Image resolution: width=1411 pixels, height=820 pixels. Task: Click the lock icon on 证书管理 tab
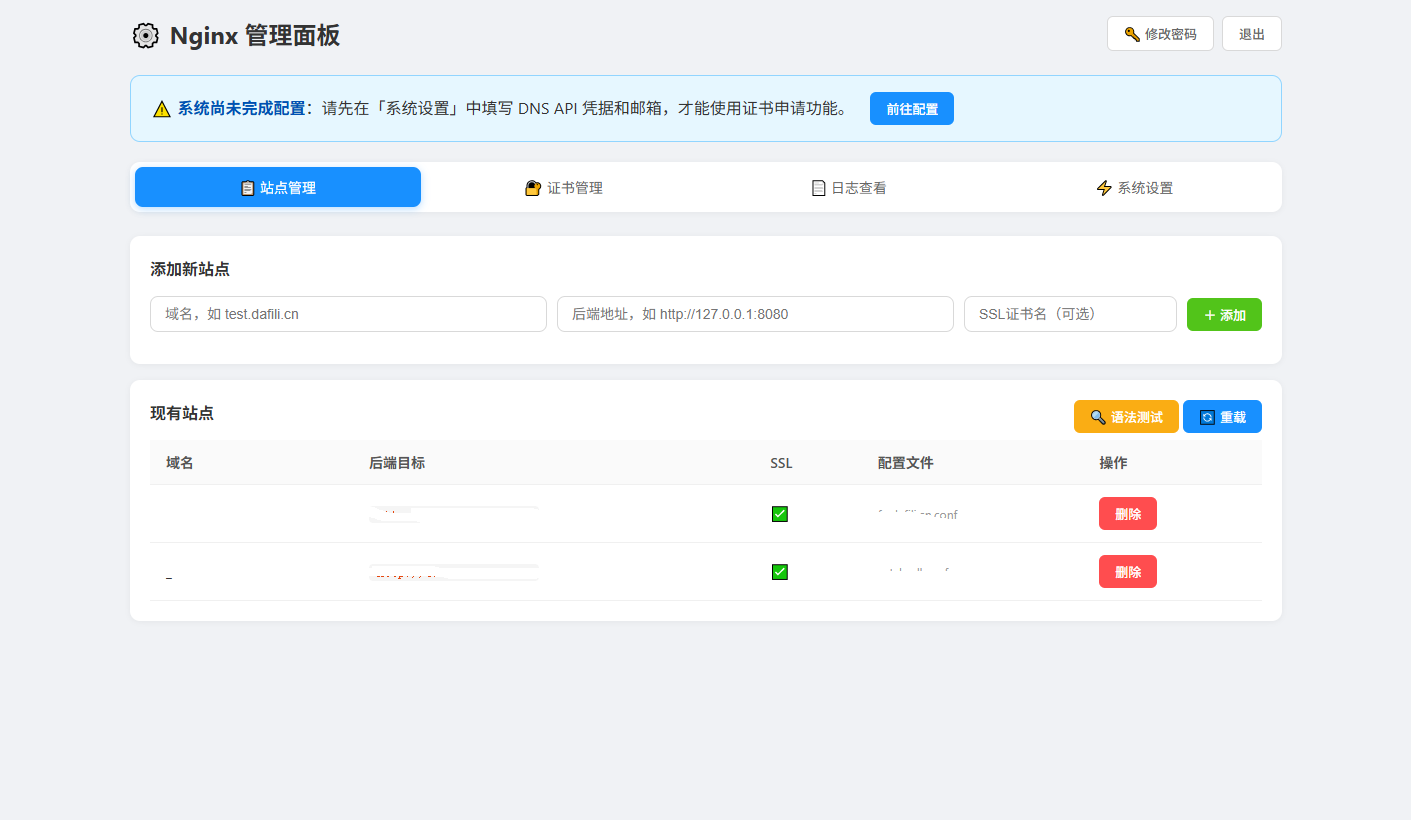pyautogui.click(x=533, y=188)
